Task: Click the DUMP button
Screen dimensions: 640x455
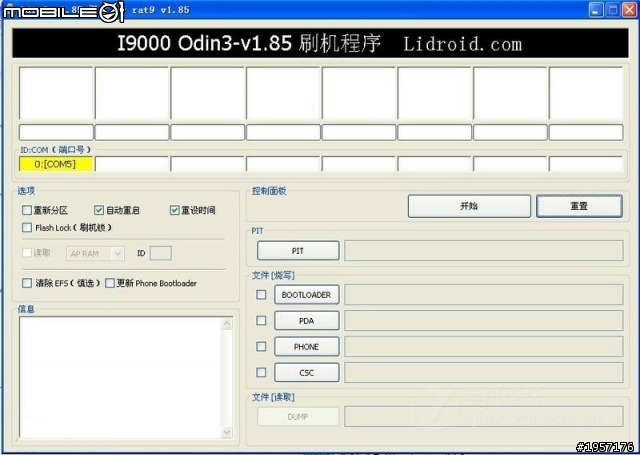Action: tap(298, 417)
